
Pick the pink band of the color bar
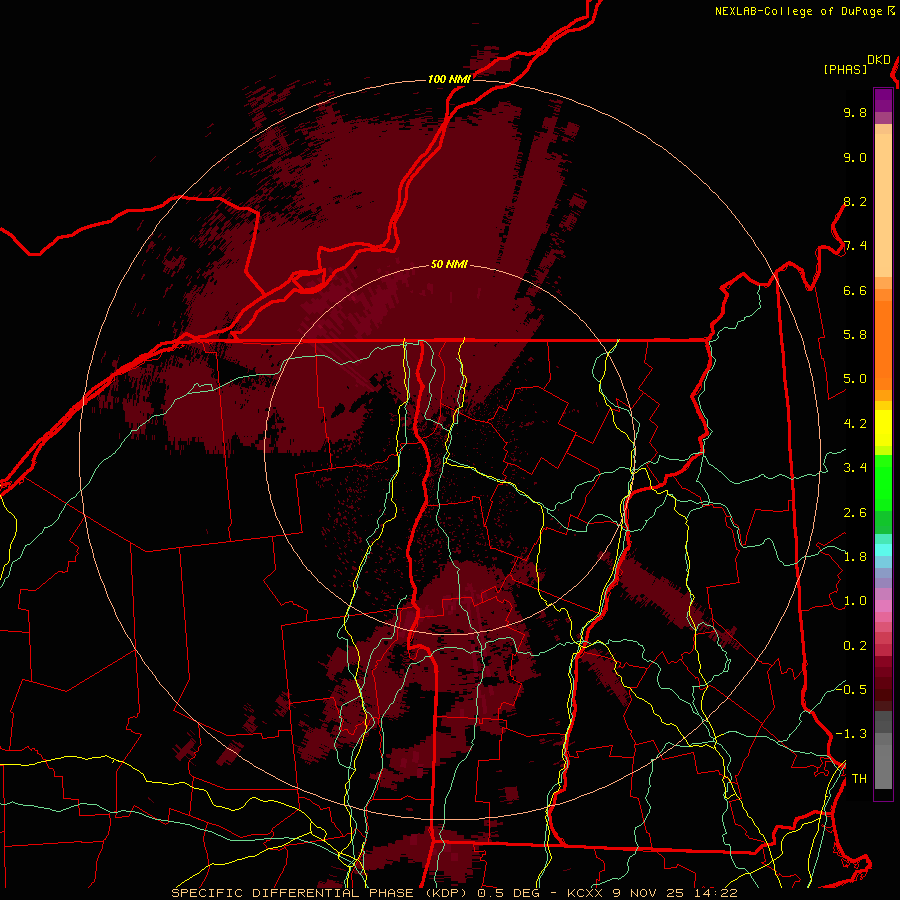[x=883, y=606]
